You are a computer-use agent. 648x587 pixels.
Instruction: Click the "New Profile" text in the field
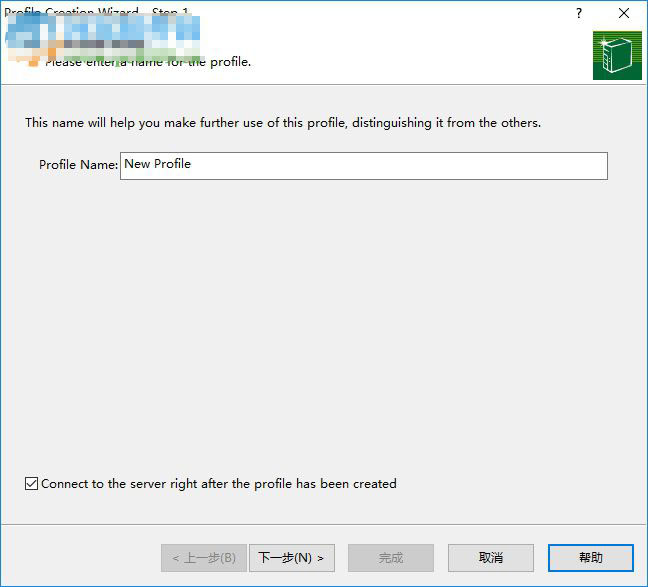[x=157, y=164]
